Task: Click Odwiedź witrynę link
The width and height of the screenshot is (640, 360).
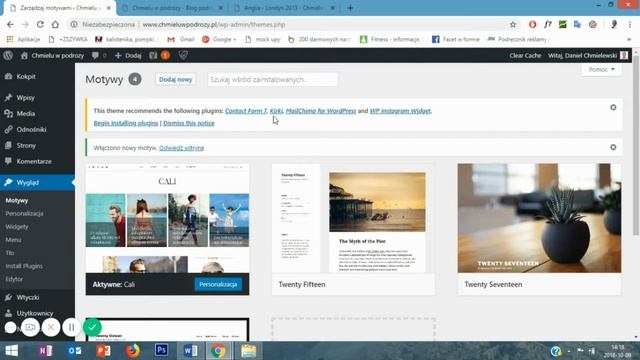Action: point(181,148)
